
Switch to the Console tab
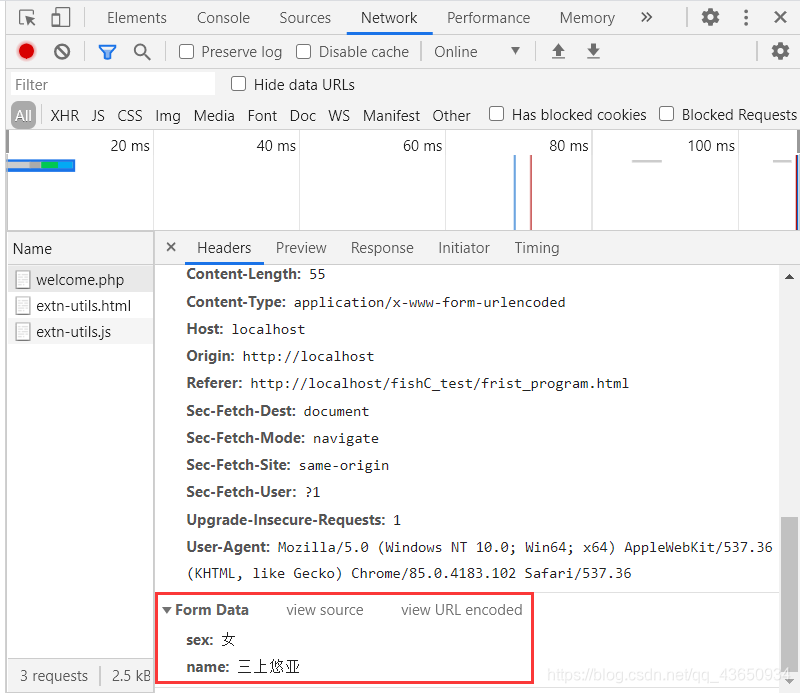(223, 18)
